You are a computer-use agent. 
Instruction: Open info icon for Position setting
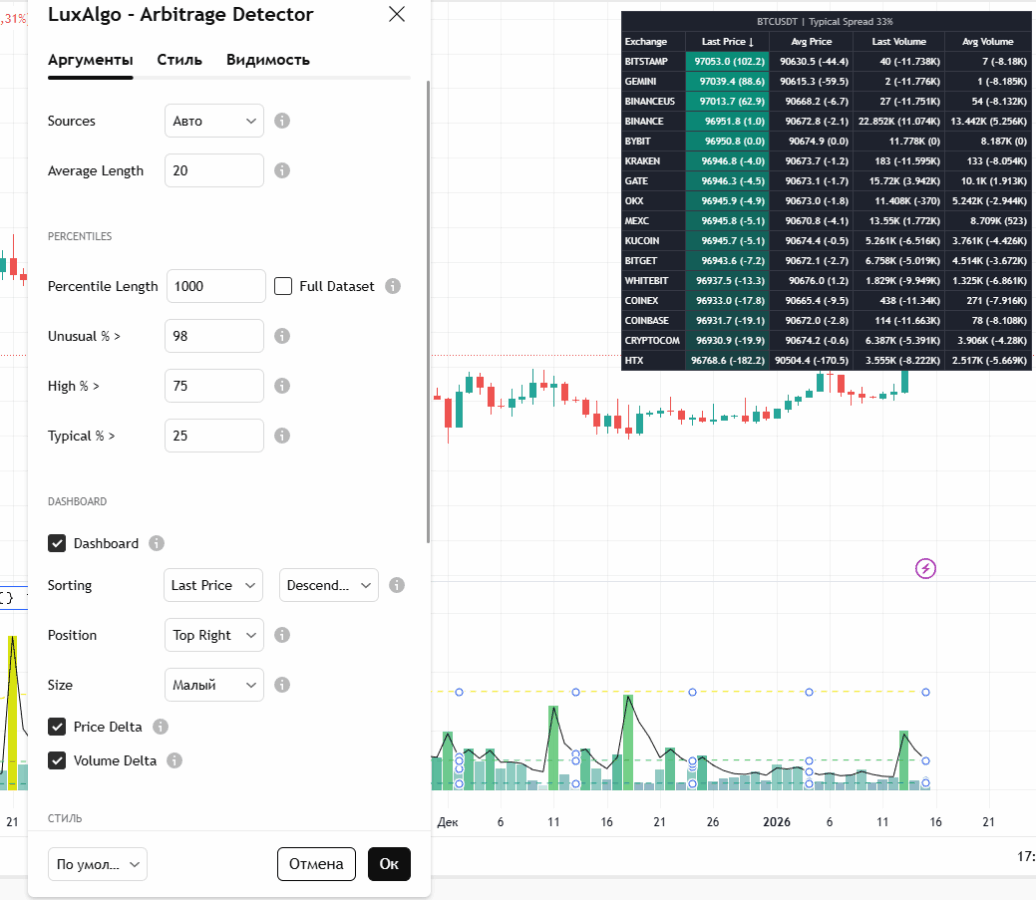point(282,635)
